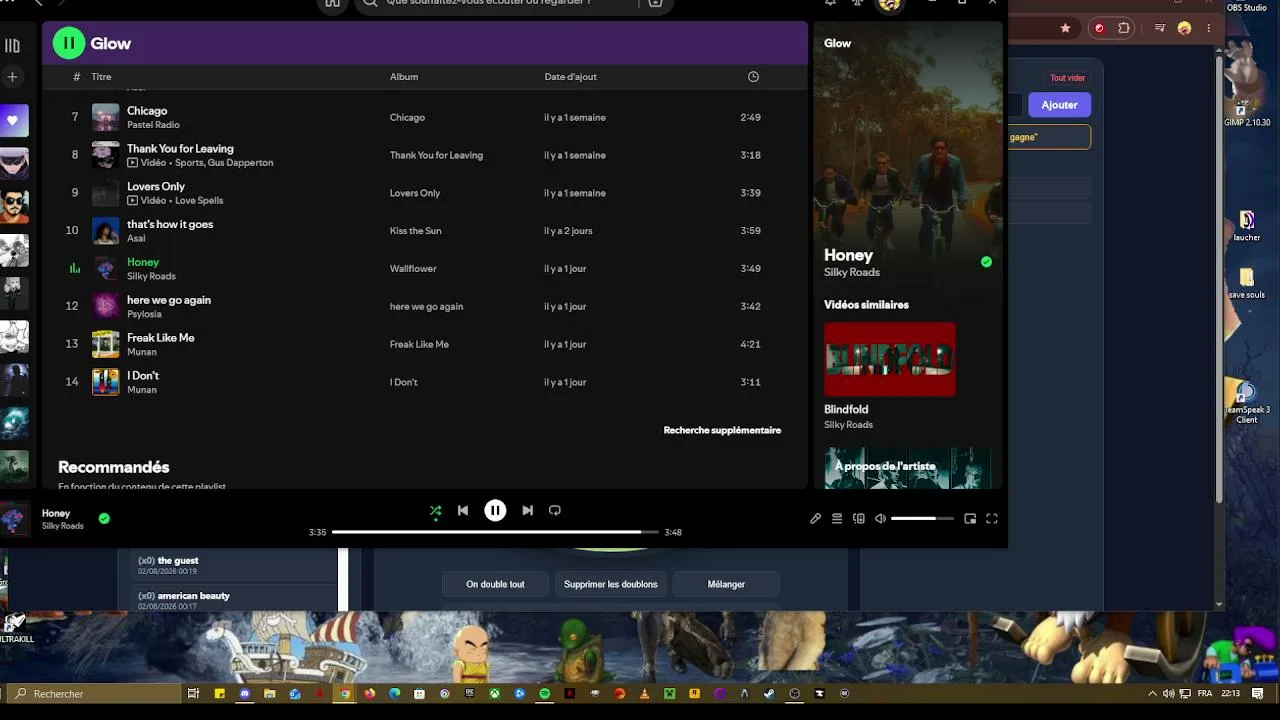
Task: Open the Chrome extensions puzzle icon
Action: 1124,28
